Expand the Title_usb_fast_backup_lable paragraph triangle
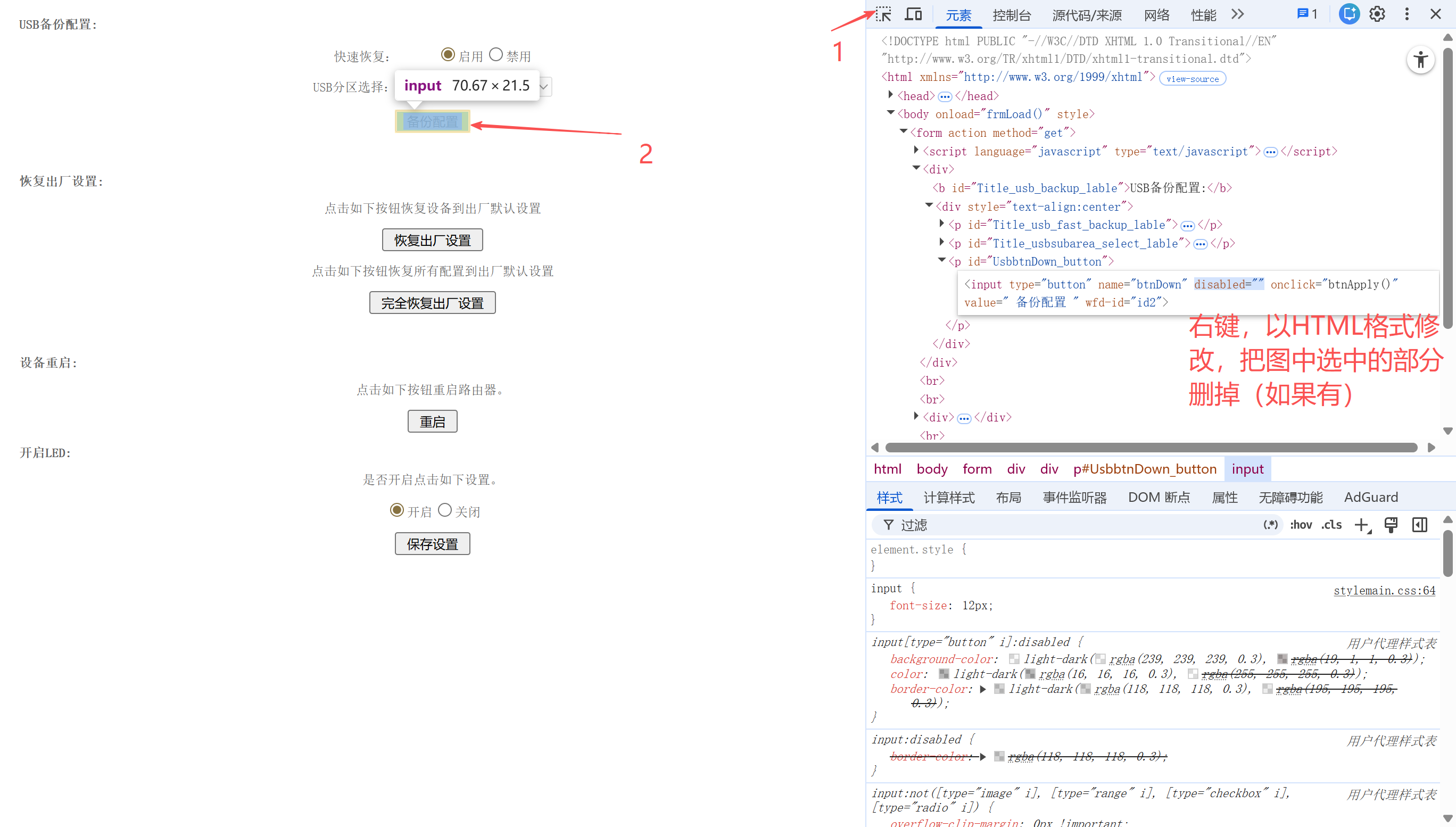The width and height of the screenshot is (1456, 827). point(941,224)
